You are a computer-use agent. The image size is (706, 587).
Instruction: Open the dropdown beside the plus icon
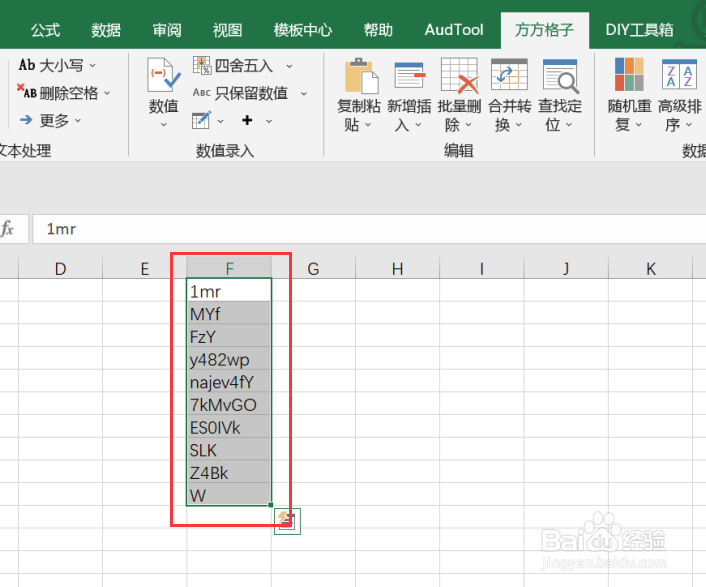pos(269,121)
